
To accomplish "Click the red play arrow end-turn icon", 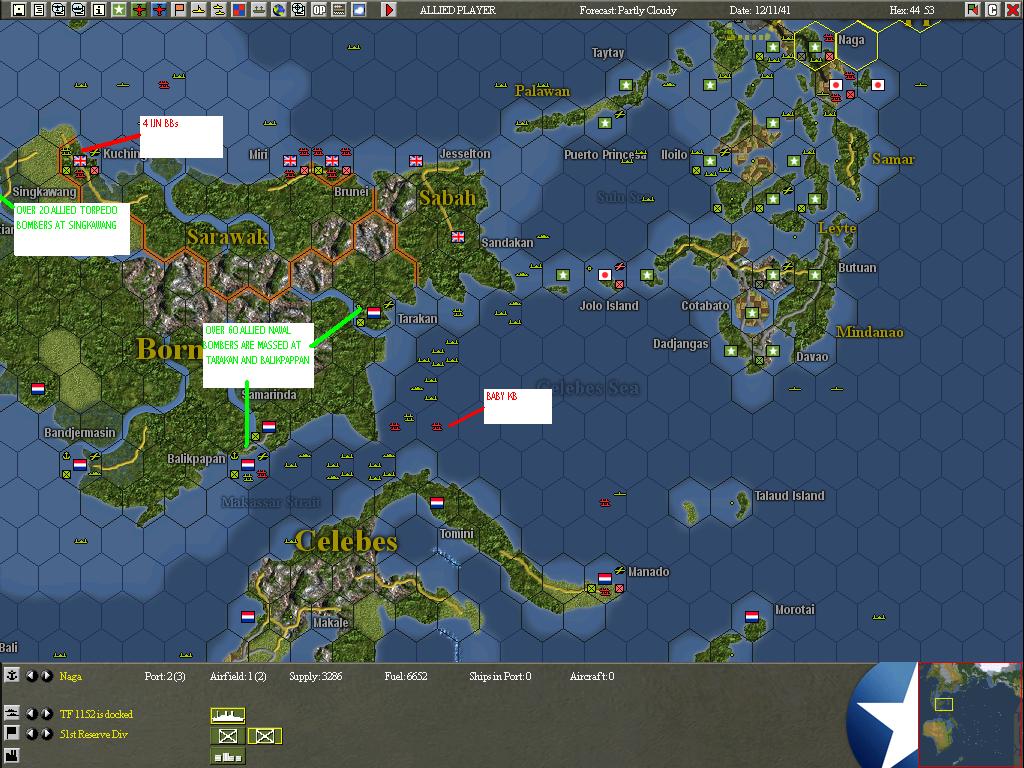I will [389, 9].
